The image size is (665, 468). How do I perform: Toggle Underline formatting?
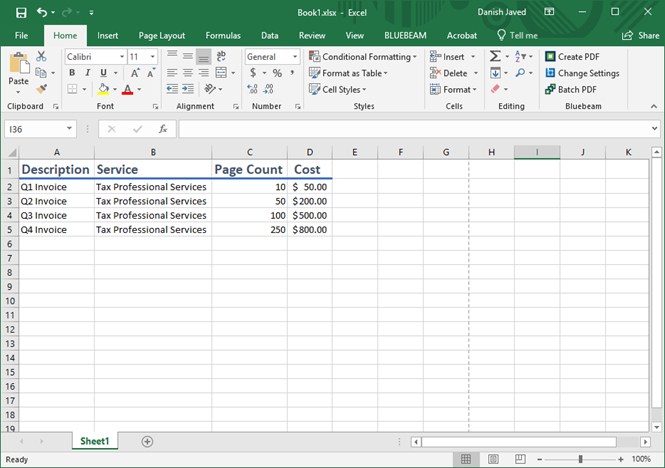pyautogui.click(x=103, y=73)
